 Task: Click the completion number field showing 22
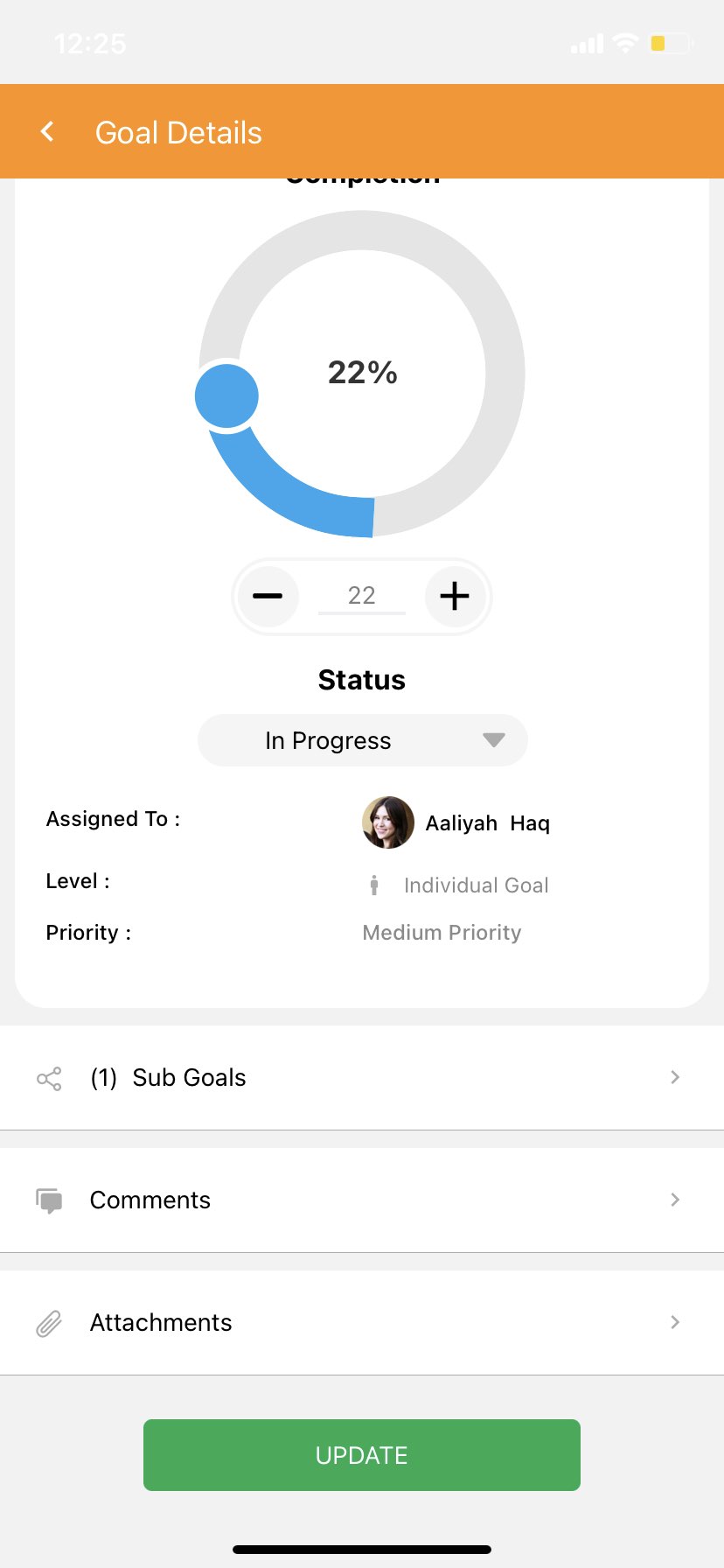pyautogui.click(x=362, y=596)
